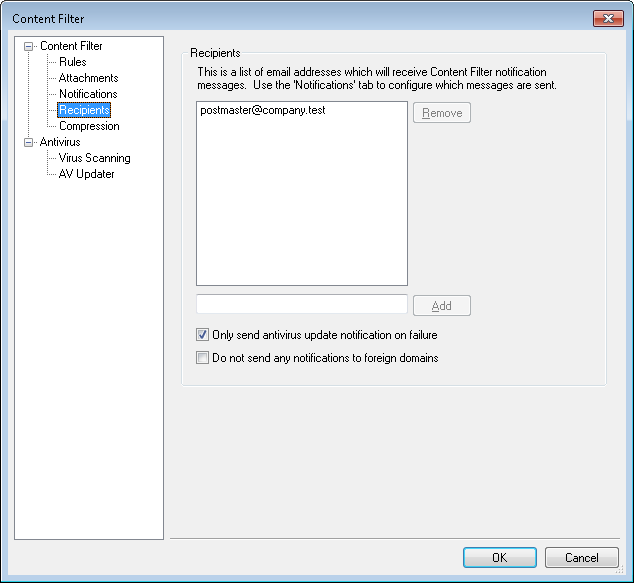
Task: Open the Virus Scanning page
Action: tap(94, 158)
